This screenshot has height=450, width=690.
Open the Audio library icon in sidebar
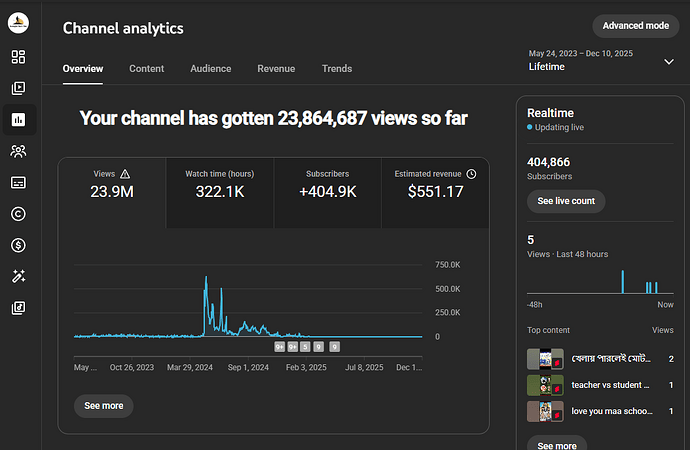(18, 308)
